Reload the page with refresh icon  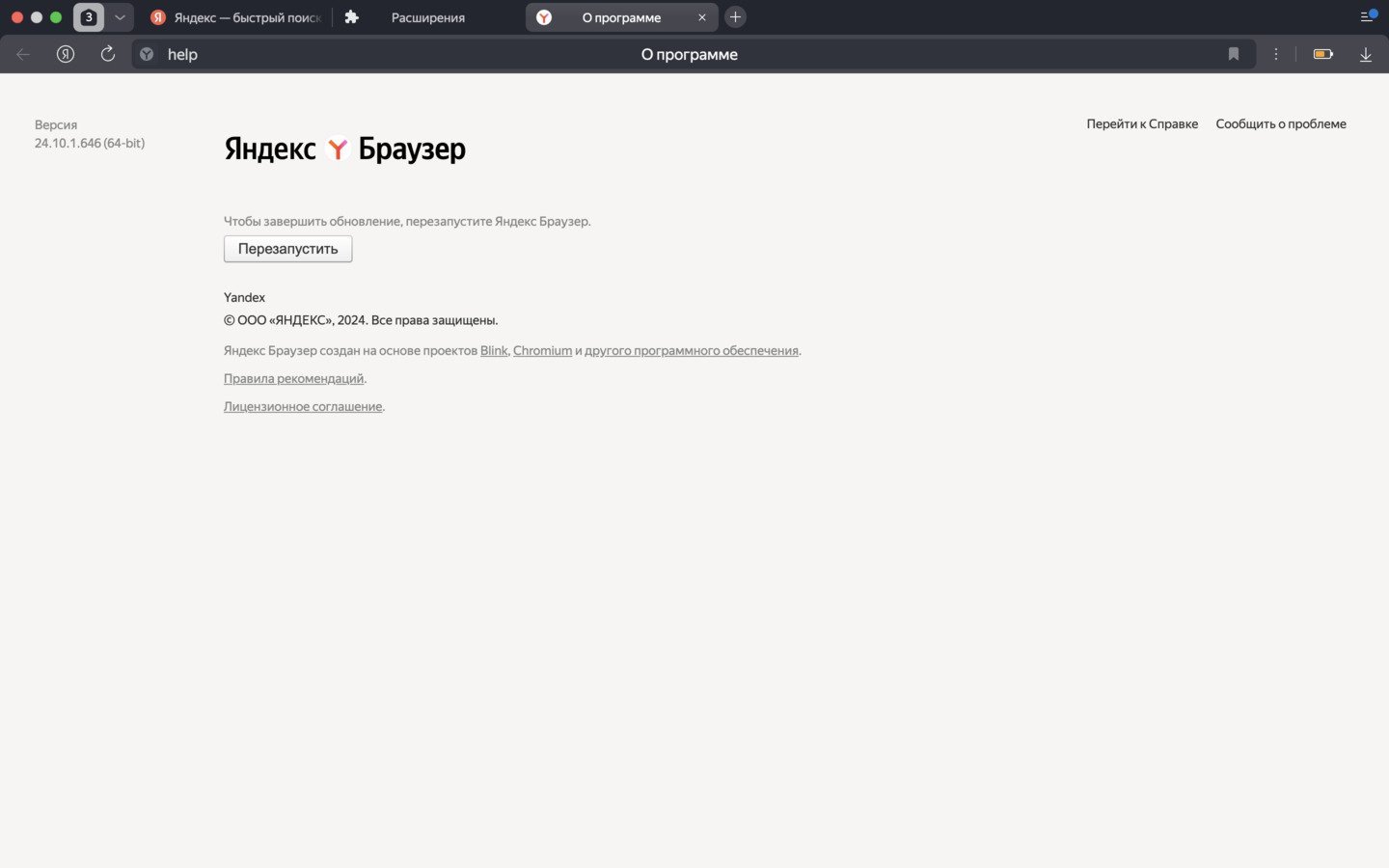pos(108,54)
